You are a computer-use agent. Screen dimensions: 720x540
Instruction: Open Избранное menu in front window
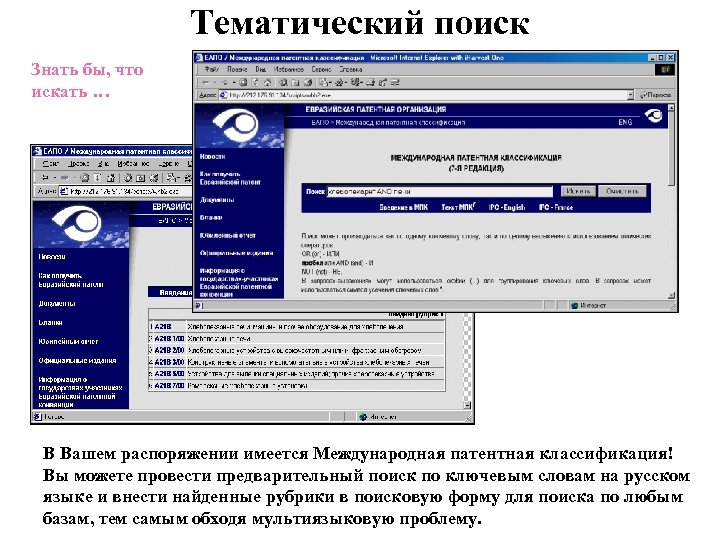pyautogui.click(x=289, y=69)
